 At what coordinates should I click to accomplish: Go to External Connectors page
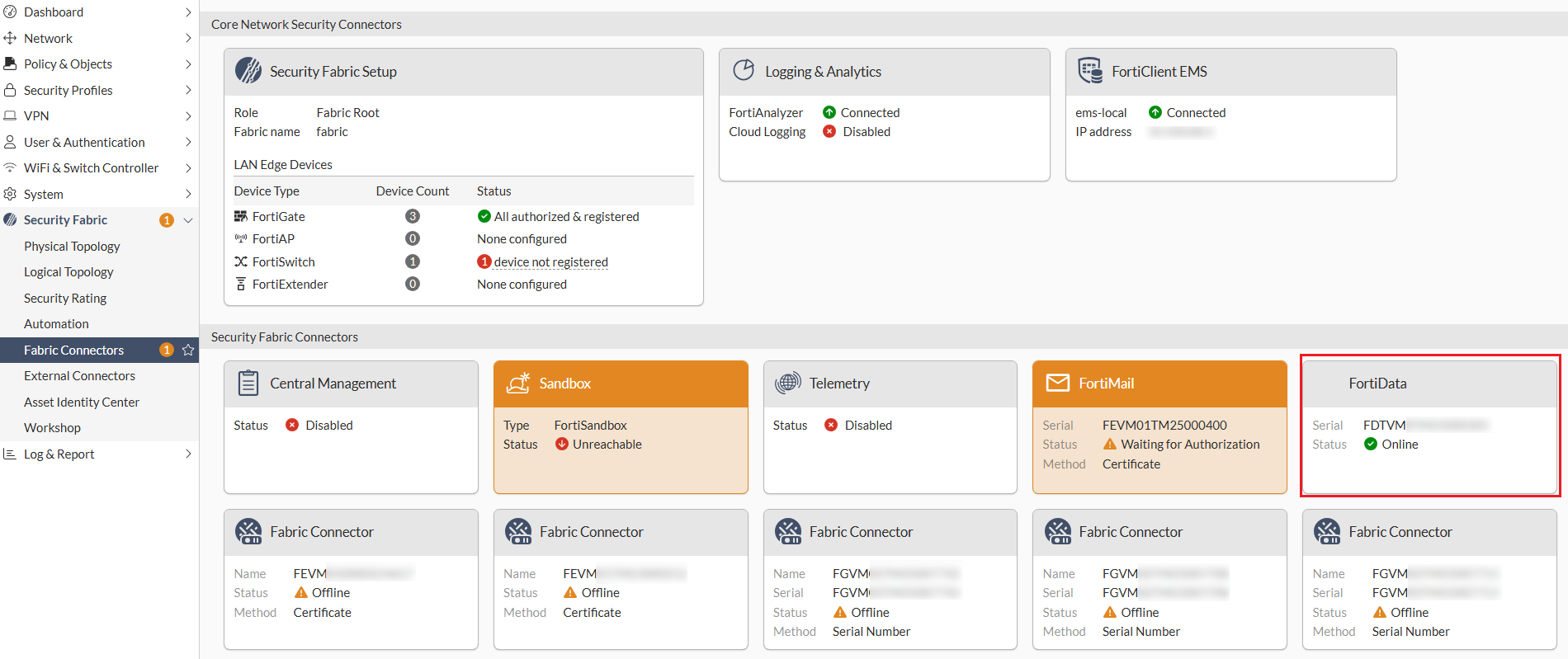pos(79,376)
